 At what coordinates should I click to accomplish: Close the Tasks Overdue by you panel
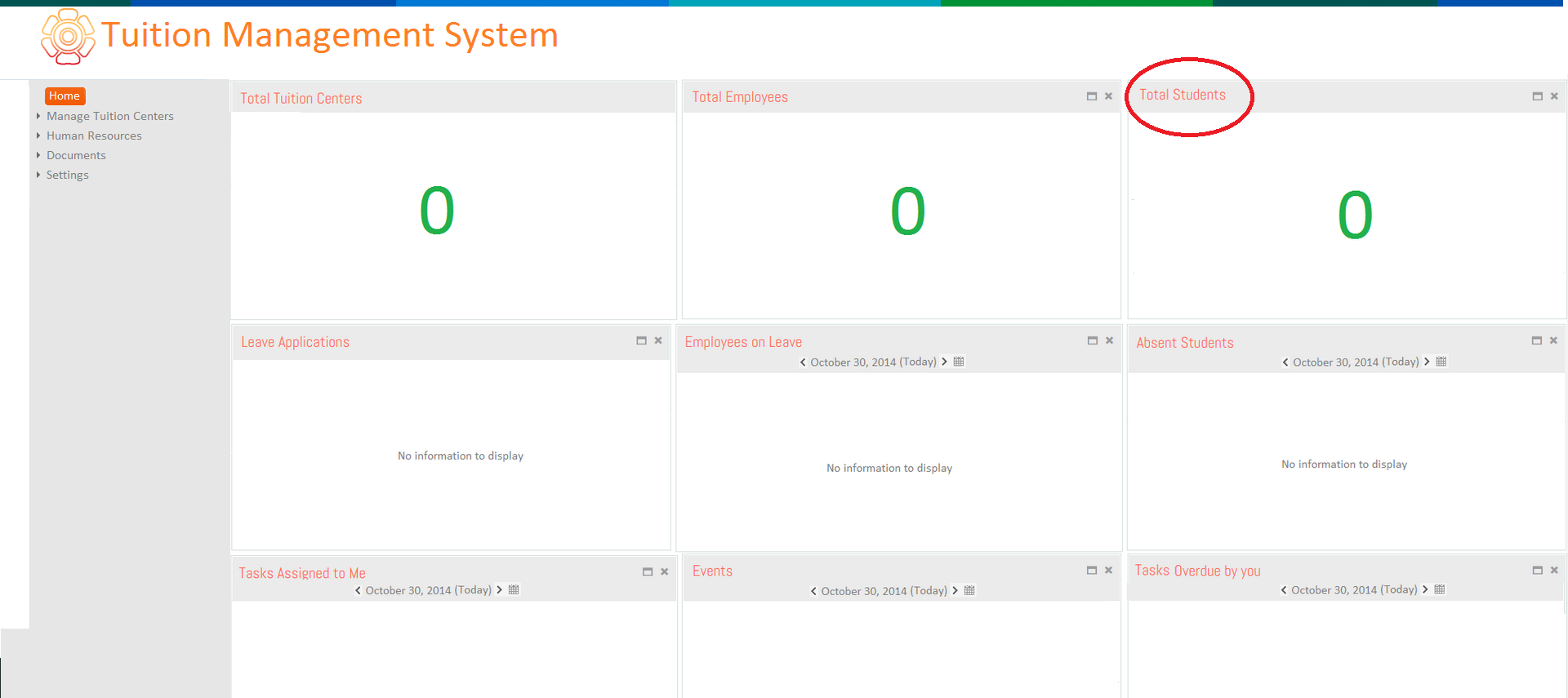tap(1555, 571)
